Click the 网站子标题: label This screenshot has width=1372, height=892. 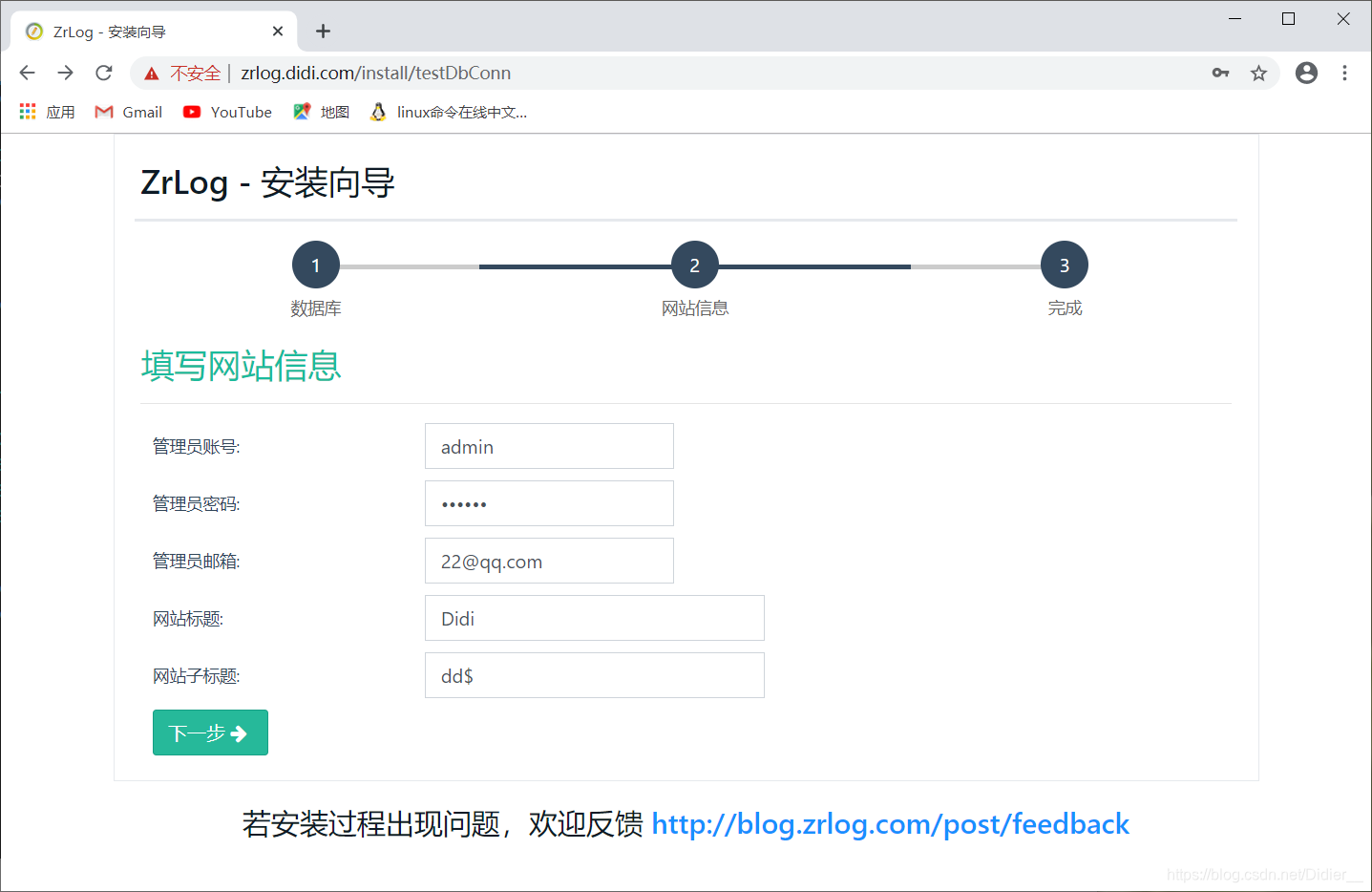click(197, 676)
